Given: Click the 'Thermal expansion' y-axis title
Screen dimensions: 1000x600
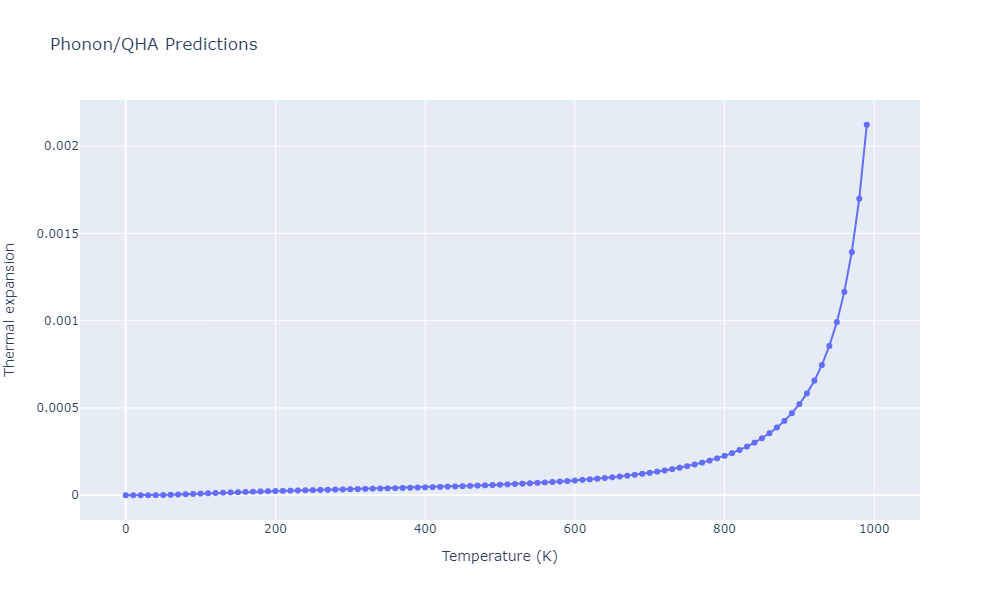Looking at the screenshot, I should pos(10,309).
